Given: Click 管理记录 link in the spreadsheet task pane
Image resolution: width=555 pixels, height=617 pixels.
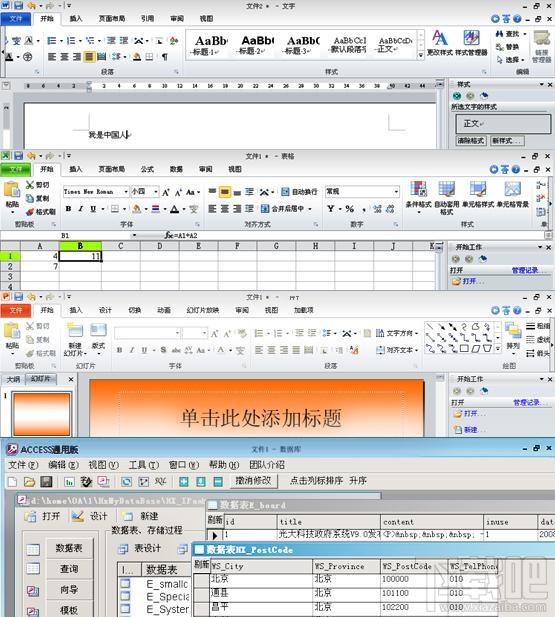Looking at the screenshot, I should click(x=527, y=270).
